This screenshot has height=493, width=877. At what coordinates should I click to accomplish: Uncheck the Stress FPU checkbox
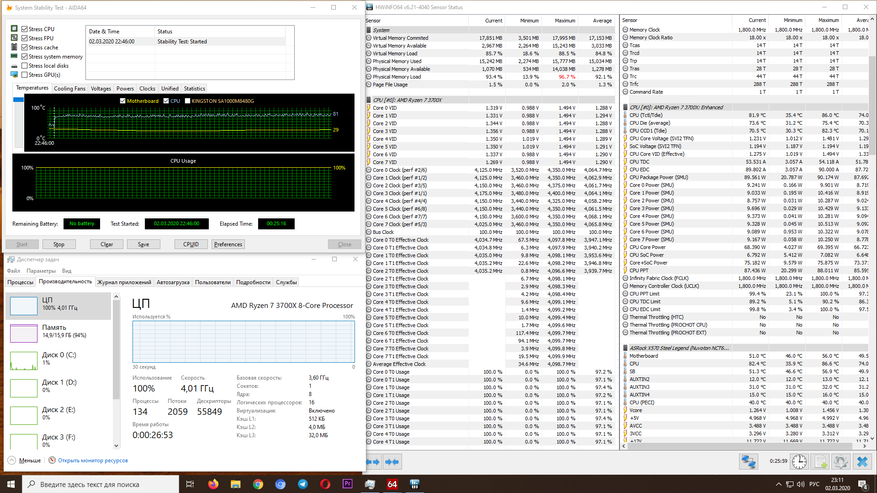[25, 38]
